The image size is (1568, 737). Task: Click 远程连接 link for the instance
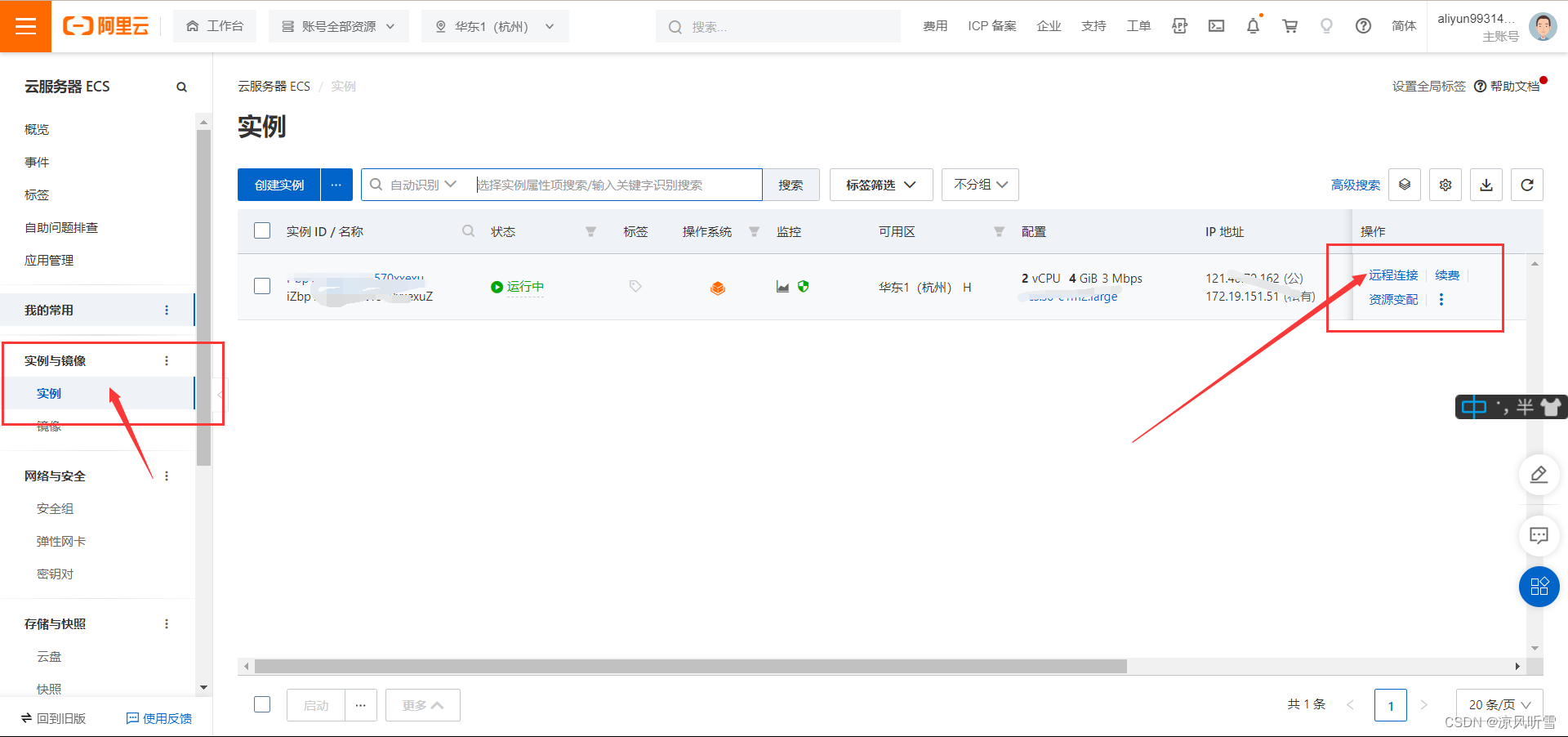pos(1393,275)
